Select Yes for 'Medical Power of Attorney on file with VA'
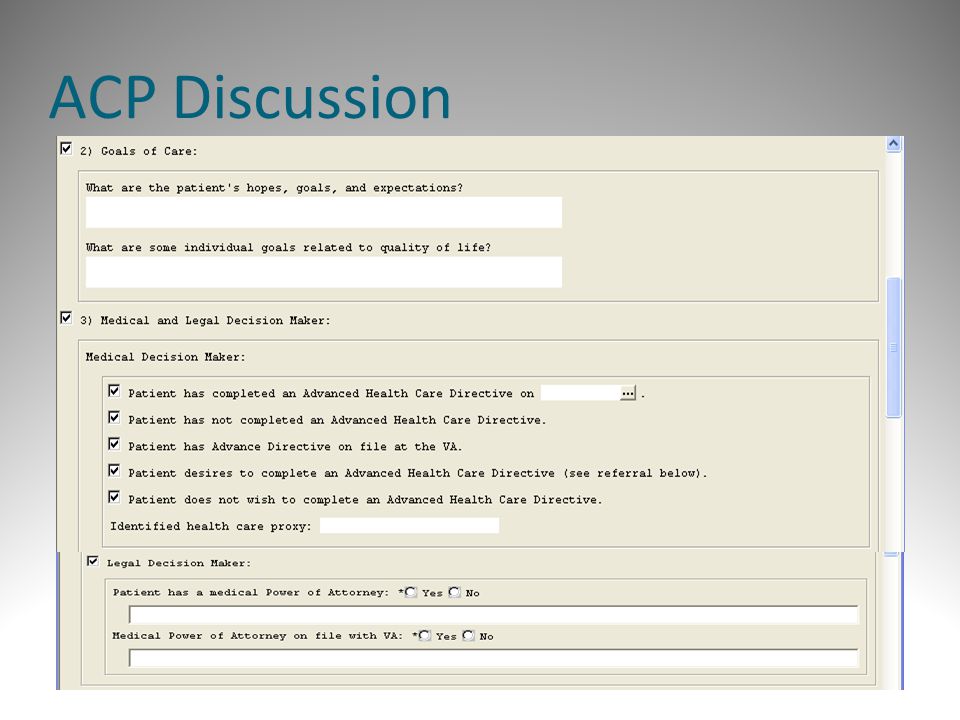 point(425,636)
